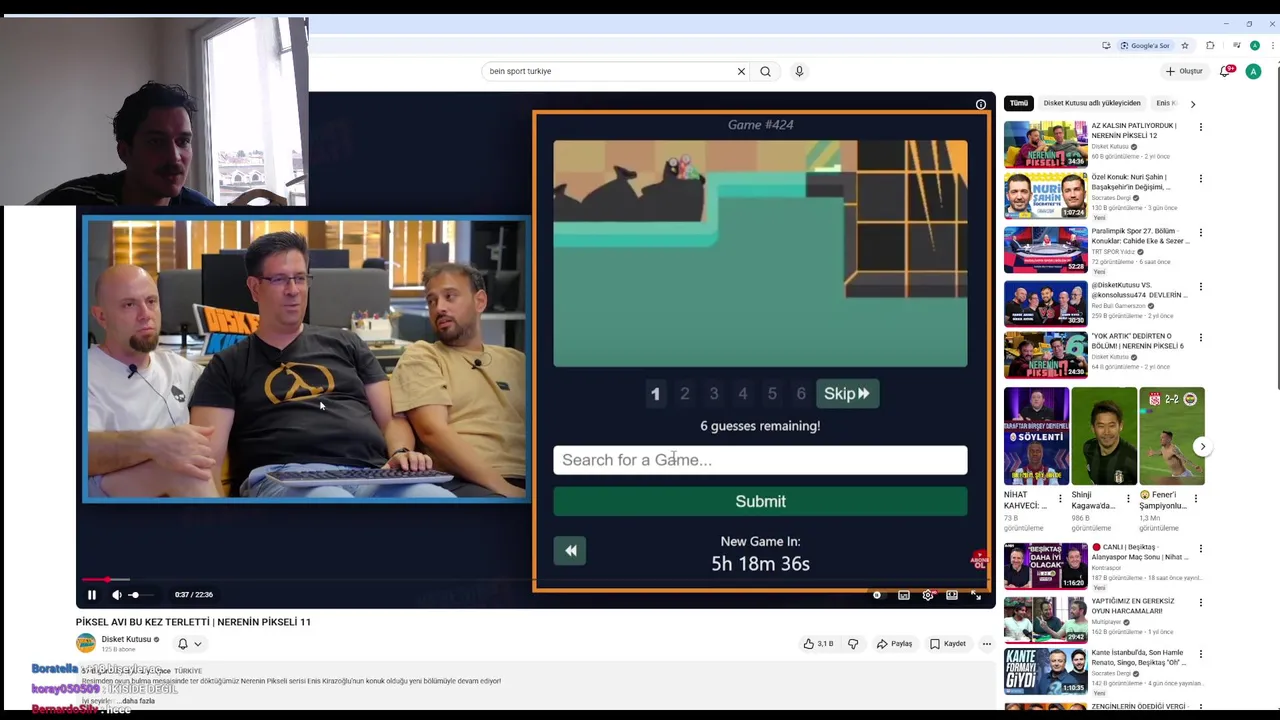Click the Google'a Sor lens button

(1145, 45)
